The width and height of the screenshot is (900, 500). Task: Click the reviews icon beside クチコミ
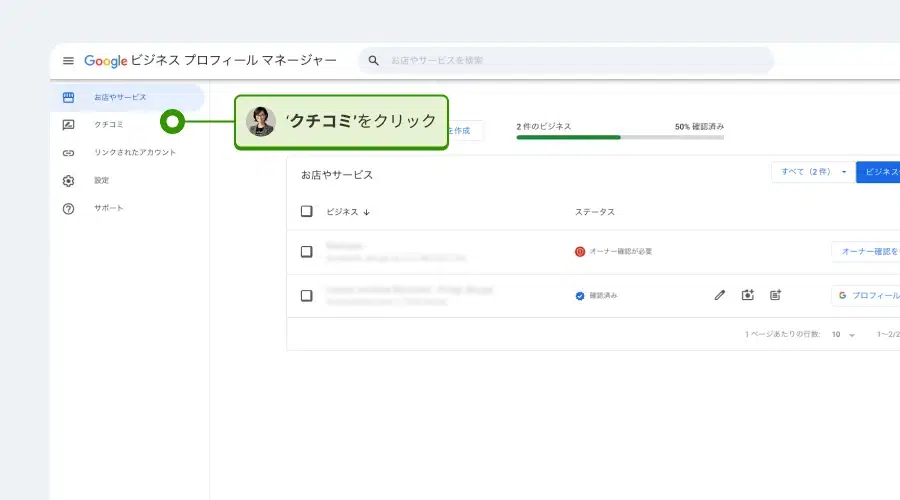(x=68, y=125)
